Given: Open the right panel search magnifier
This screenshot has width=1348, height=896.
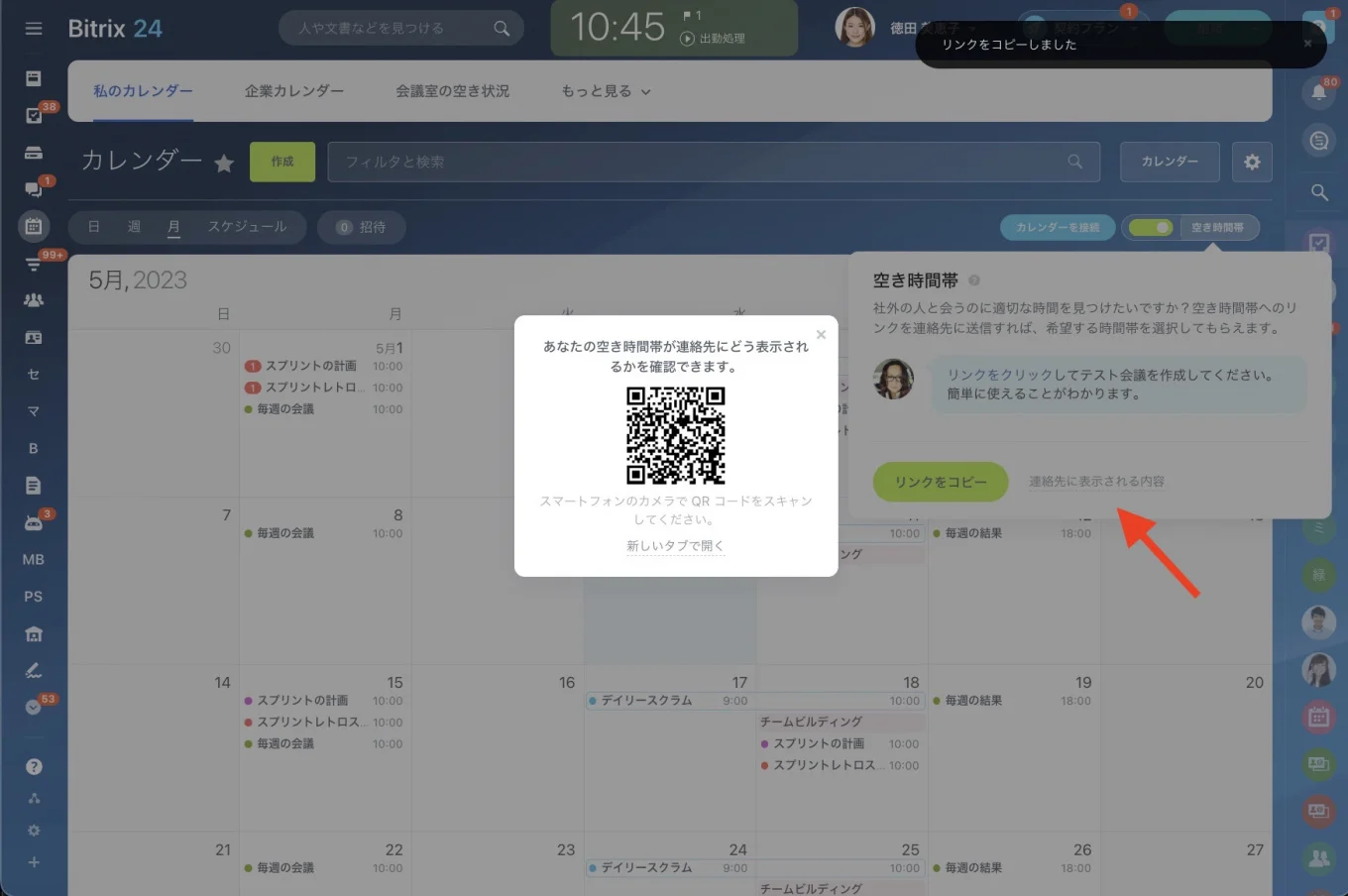Looking at the screenshot, I should click(x=1319, y=192).
